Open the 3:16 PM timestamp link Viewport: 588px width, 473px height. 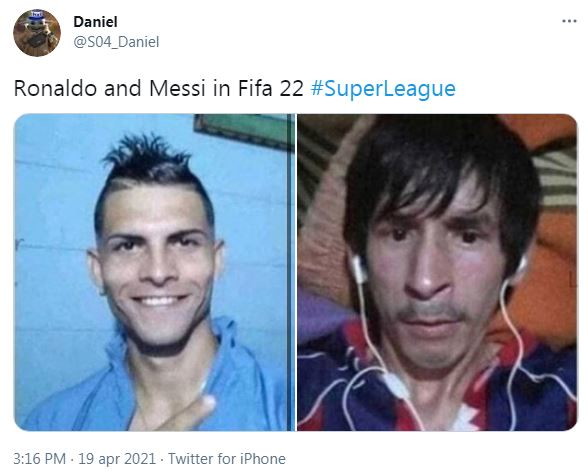pos(39,459)
